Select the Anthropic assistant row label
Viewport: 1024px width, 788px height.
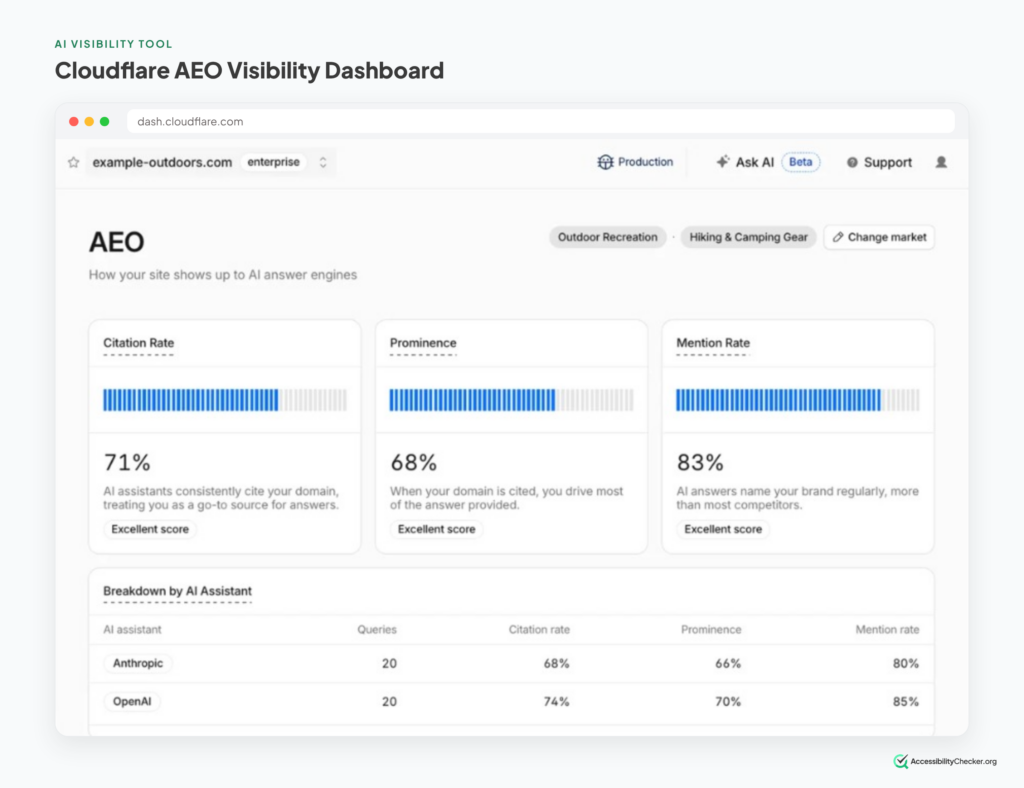[138, 663]
